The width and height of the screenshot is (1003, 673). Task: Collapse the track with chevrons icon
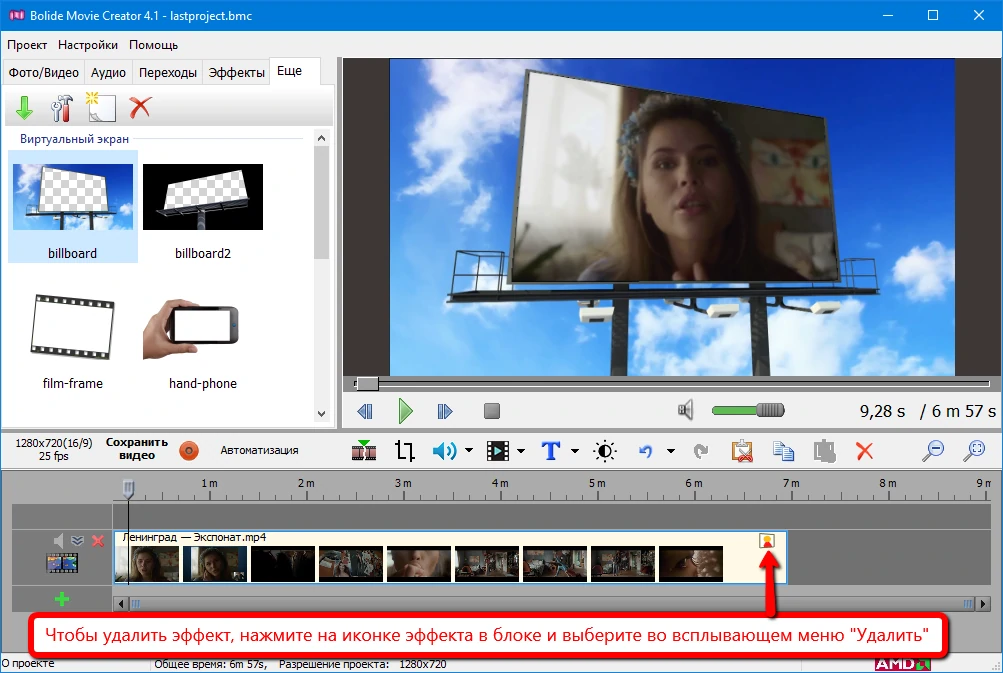pos(77,541)
